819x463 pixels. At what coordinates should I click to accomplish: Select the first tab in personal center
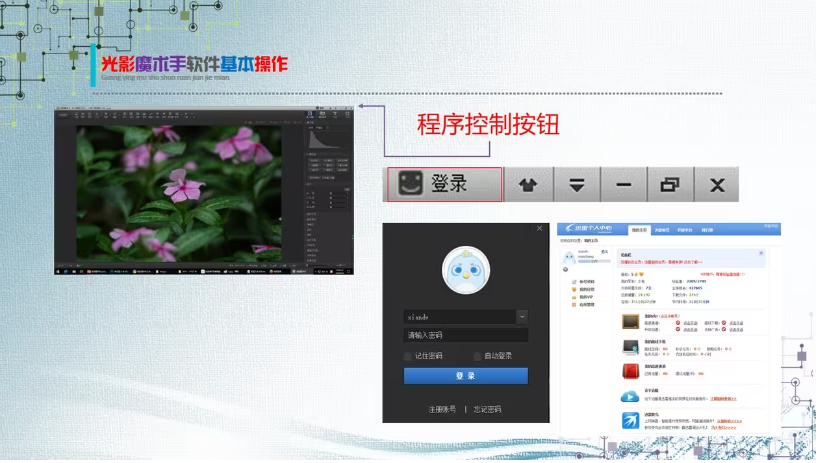pyautogui.click(x=636, y=229)
